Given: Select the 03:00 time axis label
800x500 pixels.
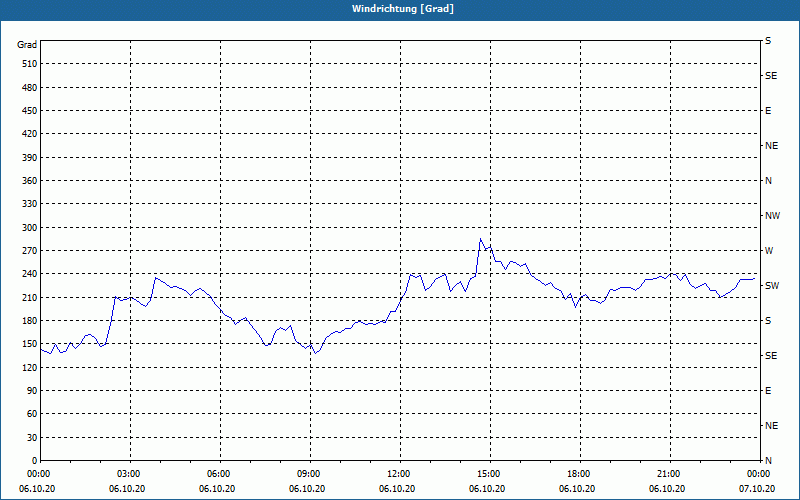Looking at the screenshot, I should [x=131, y=474].
